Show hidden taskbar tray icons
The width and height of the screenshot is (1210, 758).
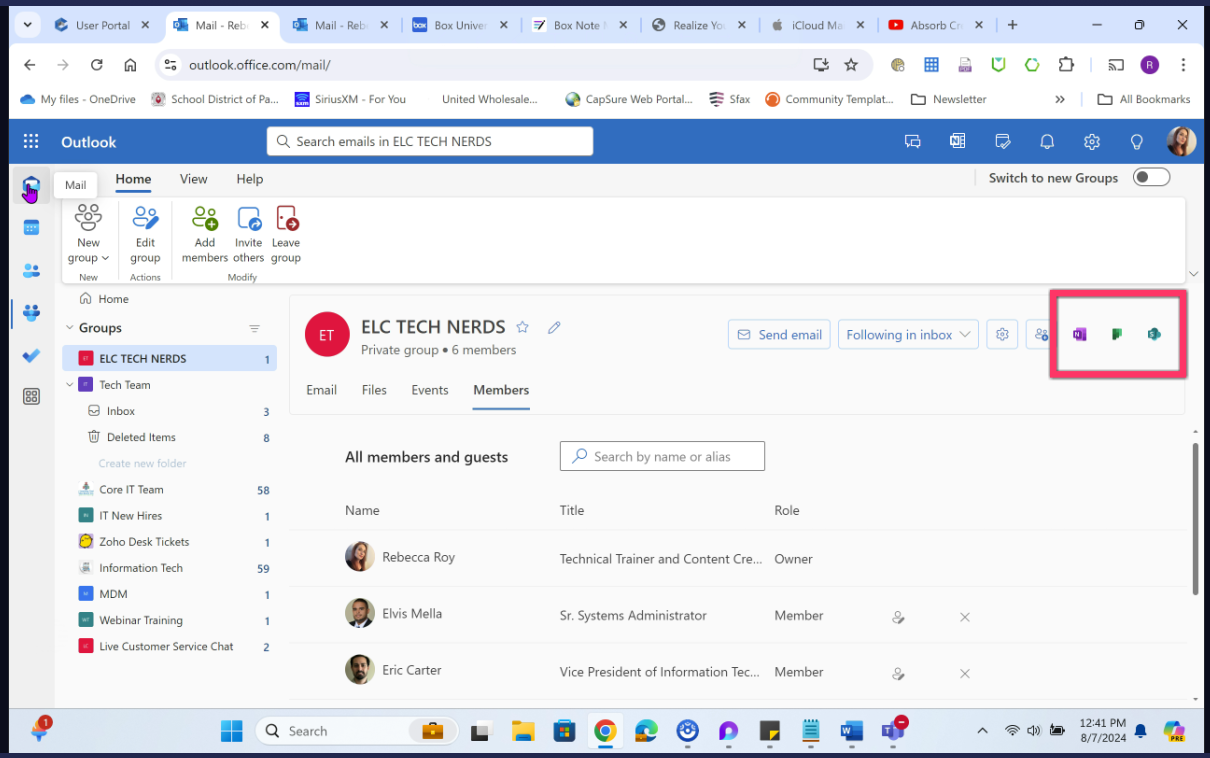click(x=982, y=731)
